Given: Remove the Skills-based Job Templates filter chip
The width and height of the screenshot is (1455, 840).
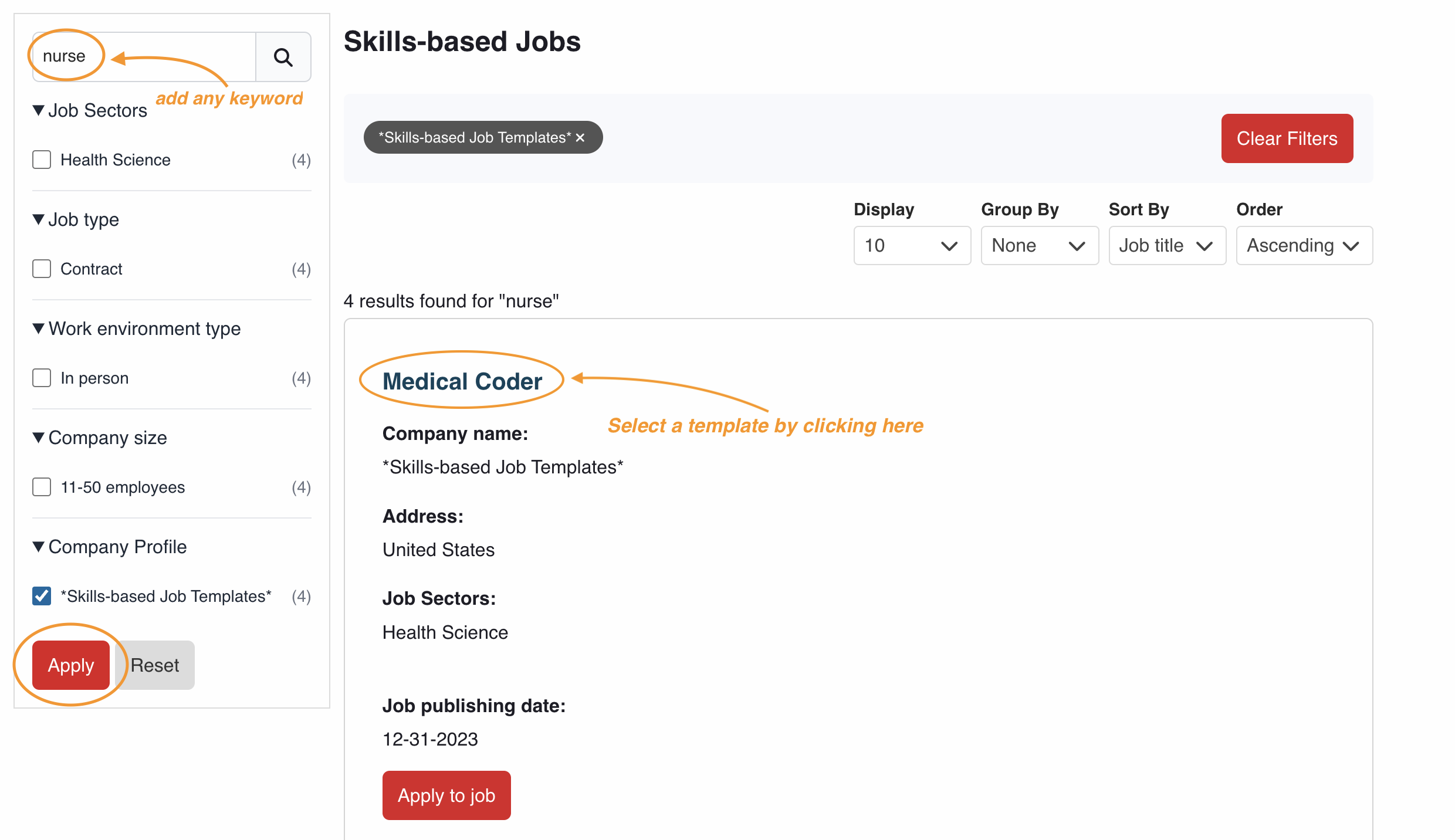Looking at the screenshot, I should coord(580,137).
